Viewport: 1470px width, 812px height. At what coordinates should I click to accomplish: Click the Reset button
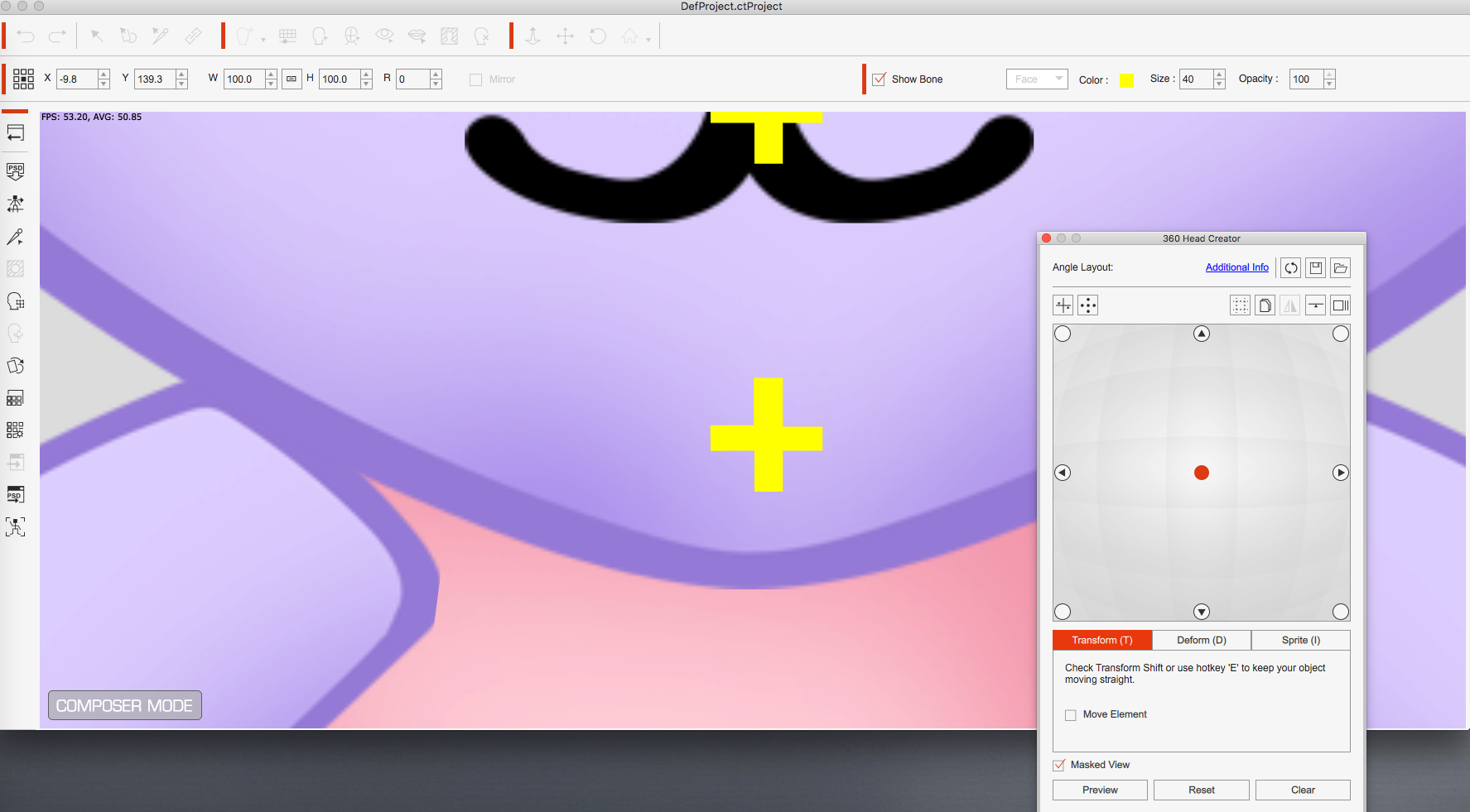tap(1202, 790)
